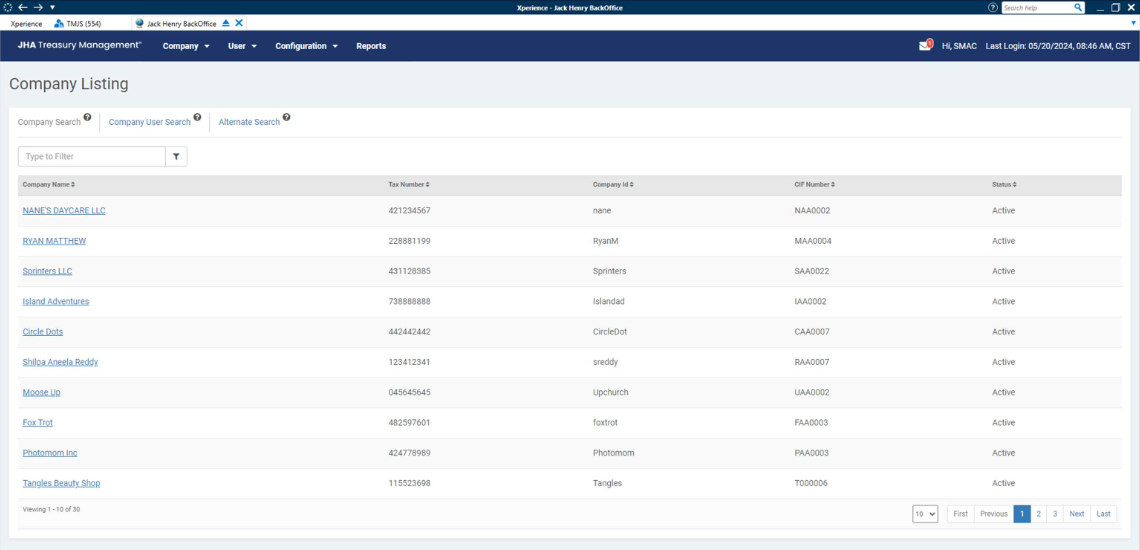
Task: Click the magnifier icon in Search help
Action: 1078,7
